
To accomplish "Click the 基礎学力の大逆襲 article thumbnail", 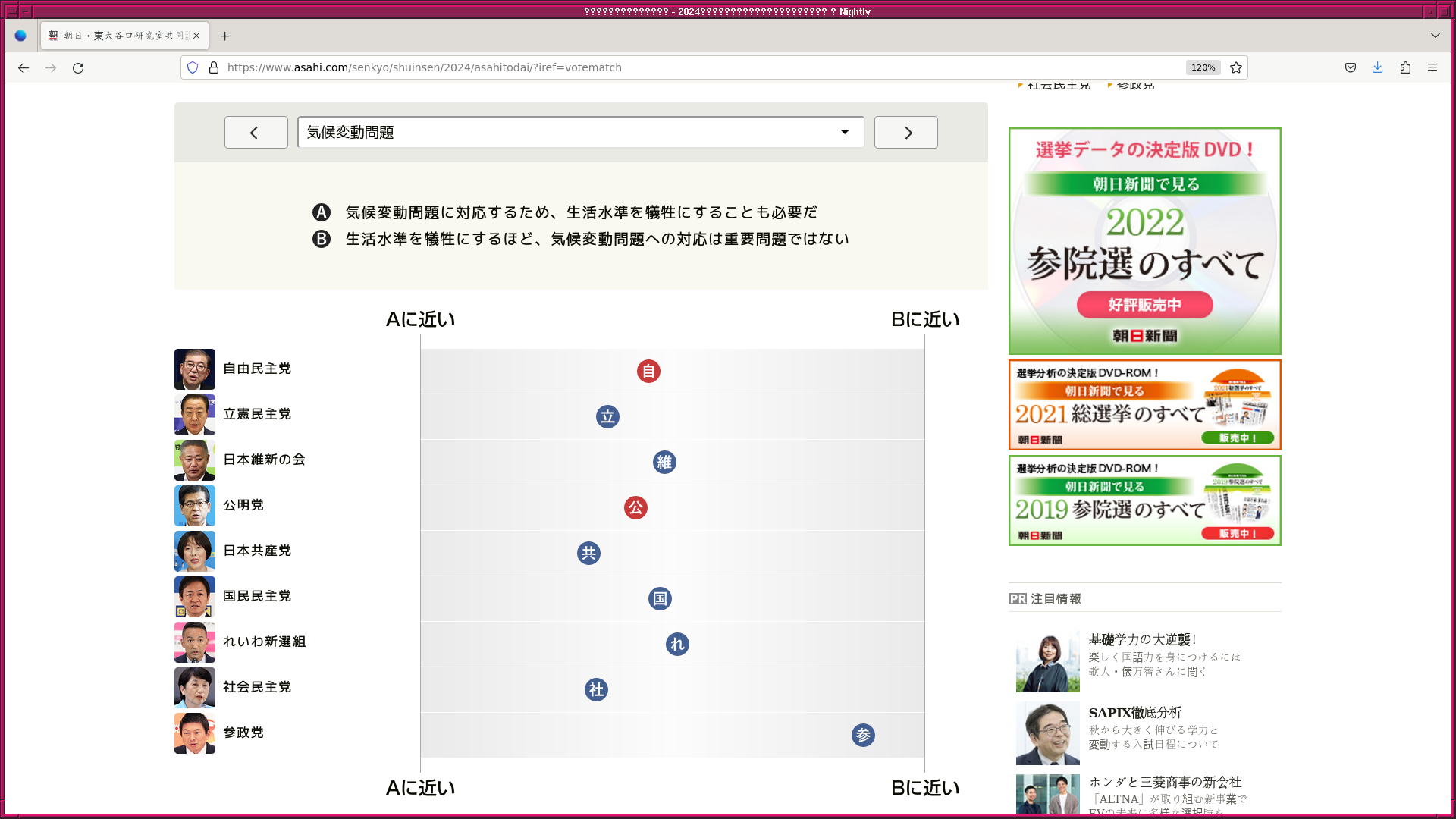I will click(x=1048, y=661).
